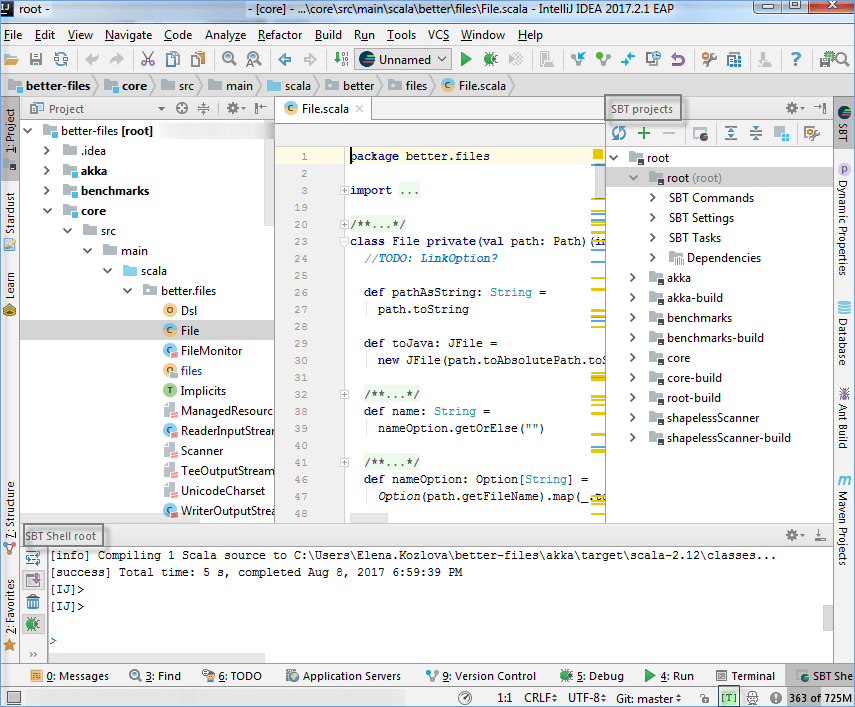Expand shapelessScanner node in SBT projects
Viewport: 855px width, 707px height.
point(633,418)
